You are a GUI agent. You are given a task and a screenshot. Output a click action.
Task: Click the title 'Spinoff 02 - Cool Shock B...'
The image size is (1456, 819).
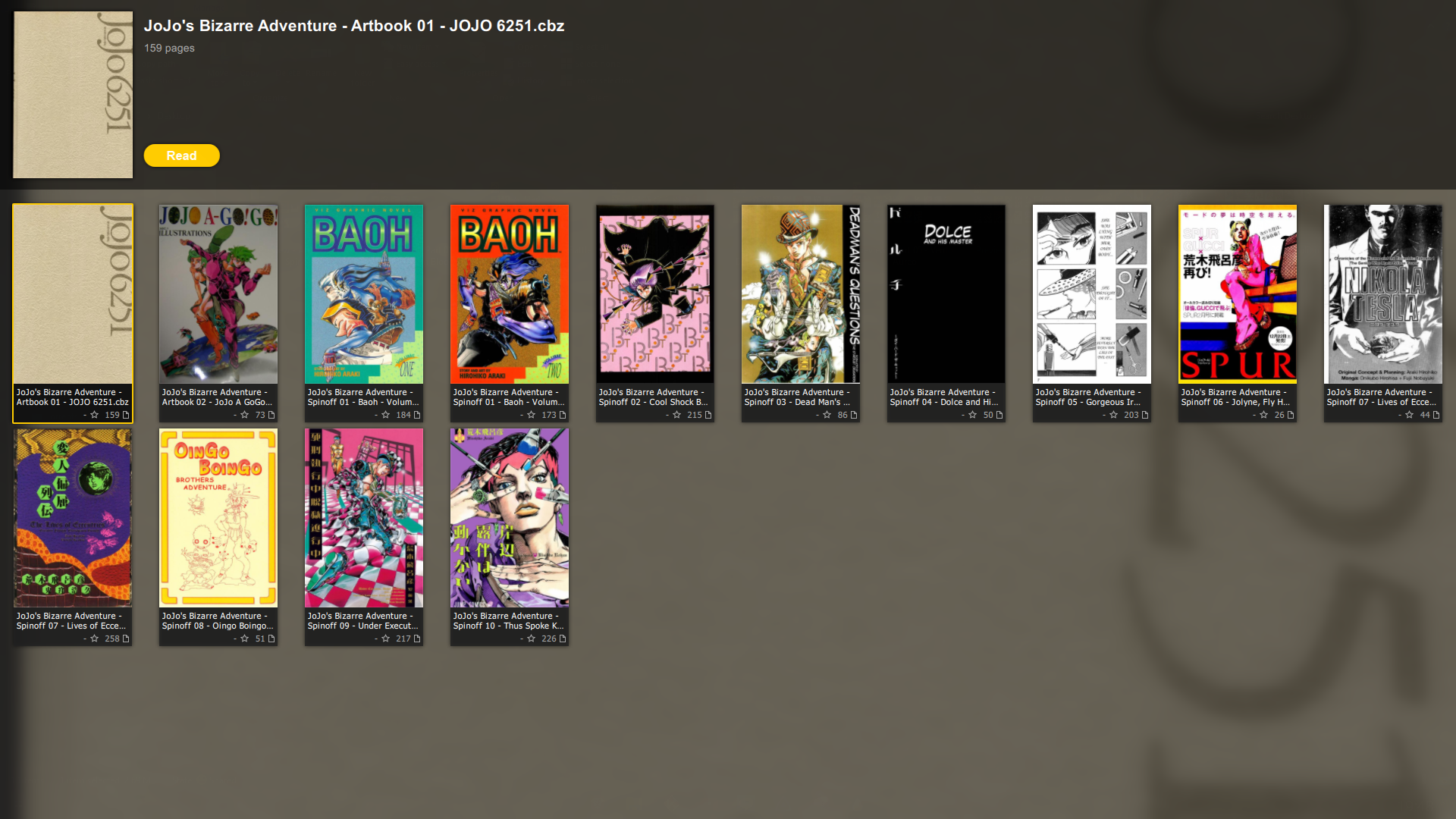pos(654,402)
